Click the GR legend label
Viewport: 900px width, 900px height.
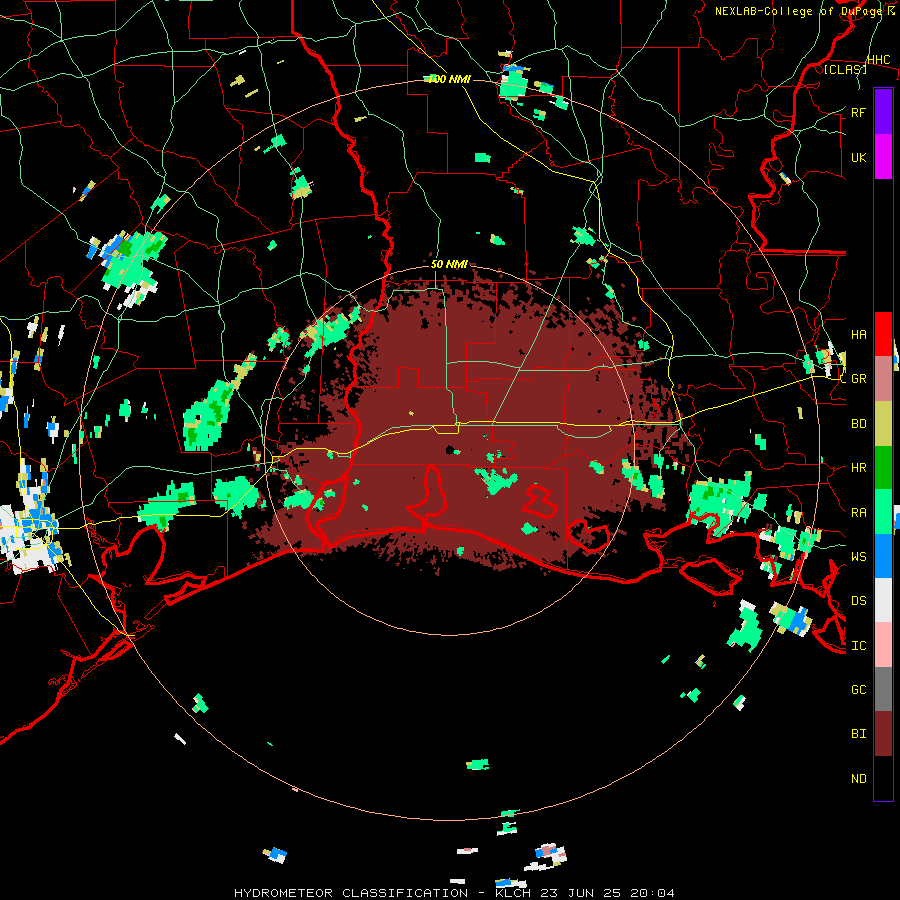858,379
